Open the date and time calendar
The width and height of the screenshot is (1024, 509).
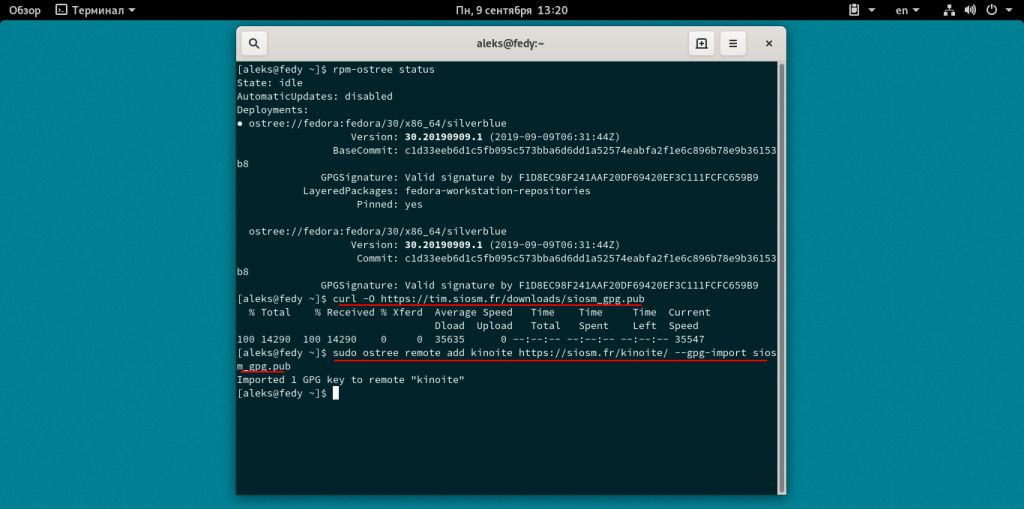pos(511,10)
